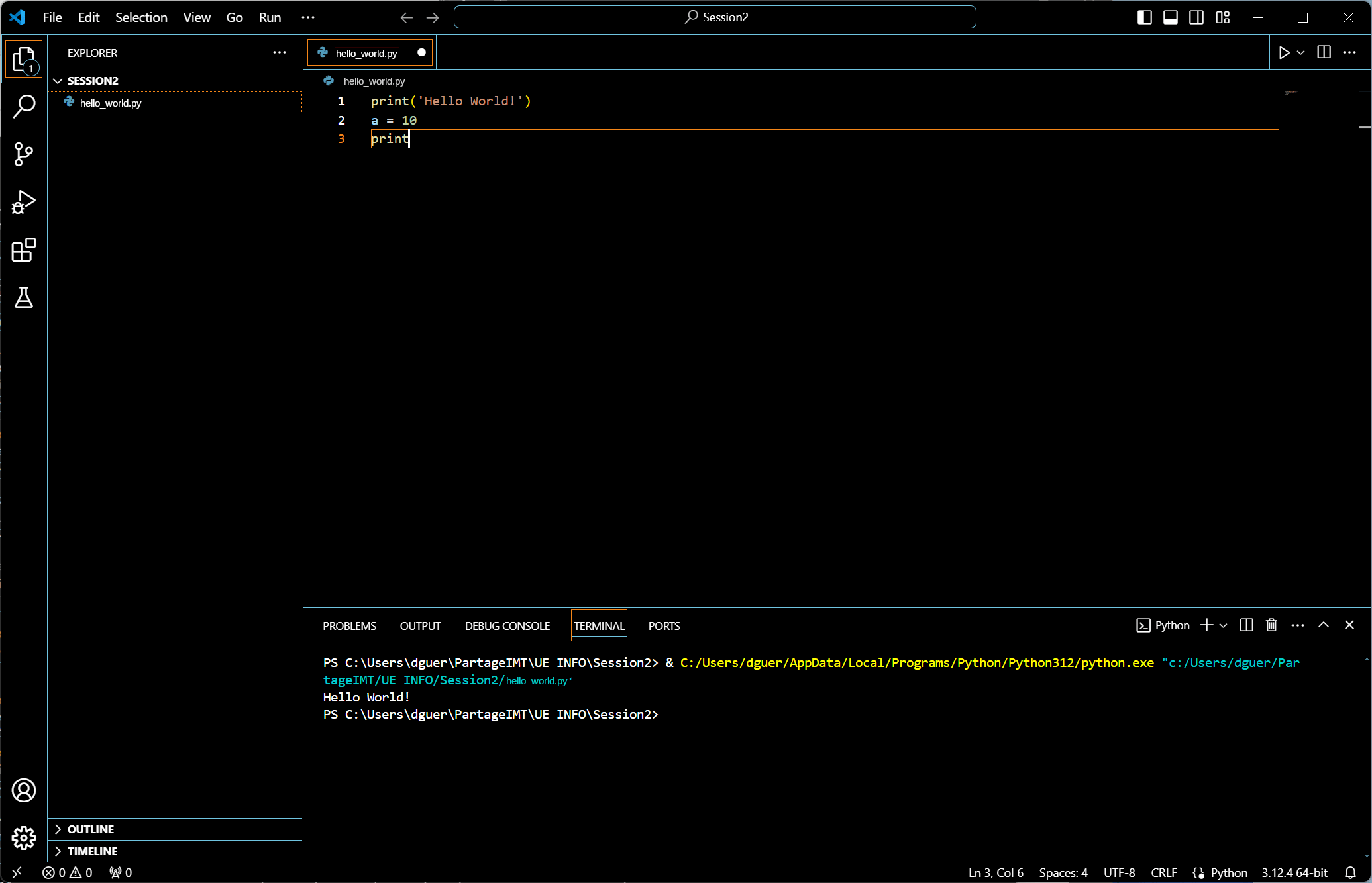
Task: Click the Manage gear icon
Action: (24, 838)
